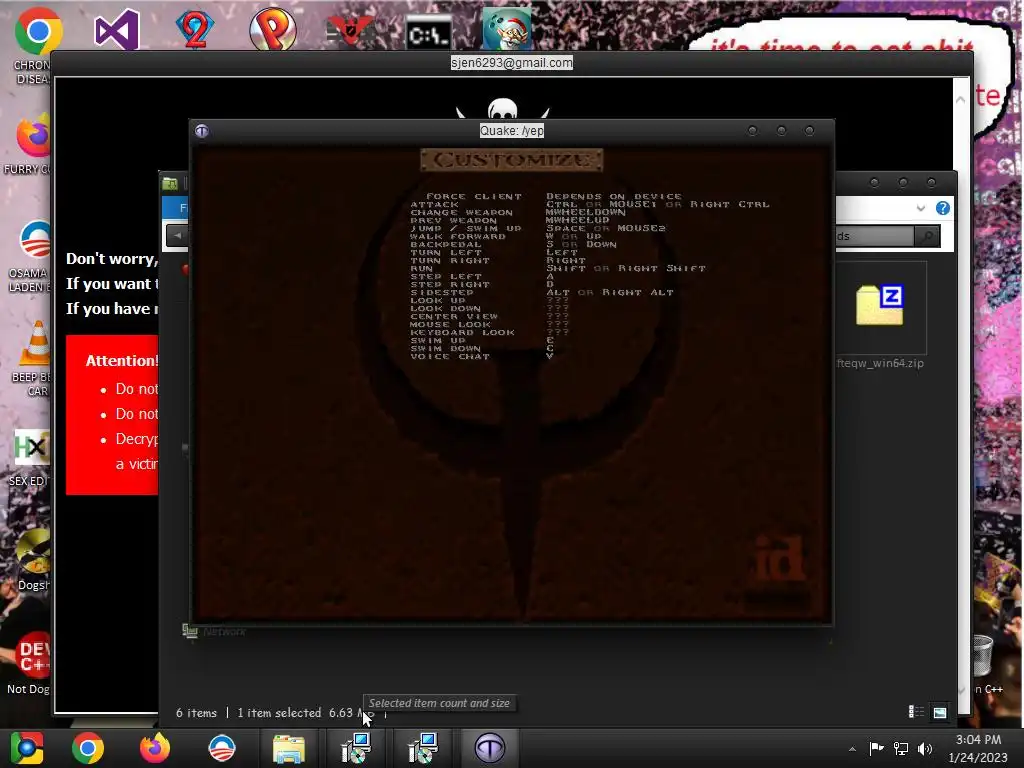1024x768 pixels.
Task: Click the second installer icon in taskbar
Action: [423, 748]
